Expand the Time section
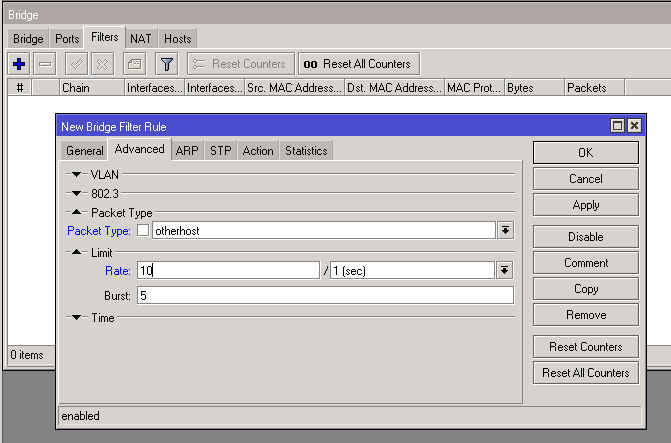The width and height of the screenshot is (671, 443). click(x=77, y=318)
